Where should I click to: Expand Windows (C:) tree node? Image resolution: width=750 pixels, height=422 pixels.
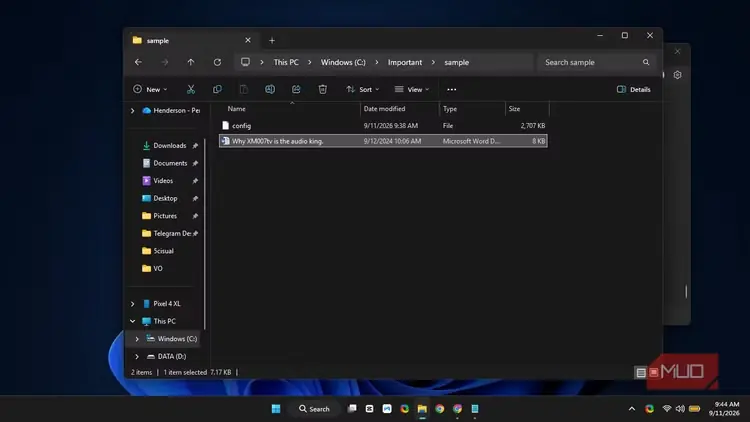(x=137, y=339)
